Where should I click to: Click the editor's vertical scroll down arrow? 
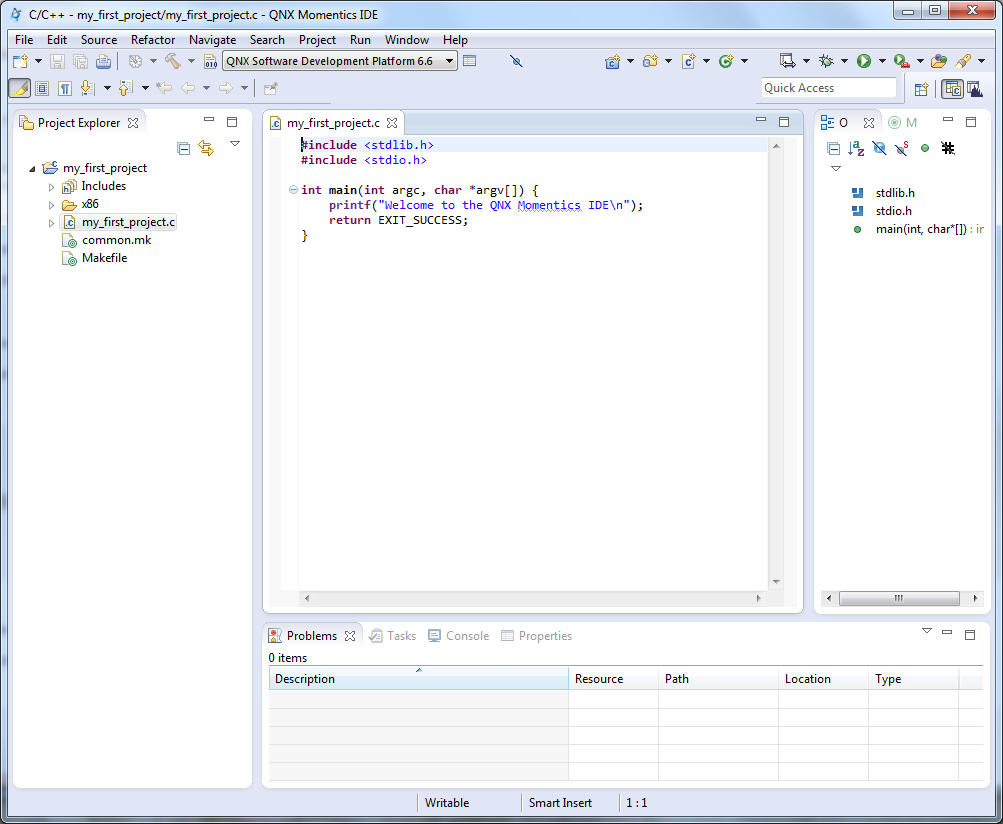point(776,582)
